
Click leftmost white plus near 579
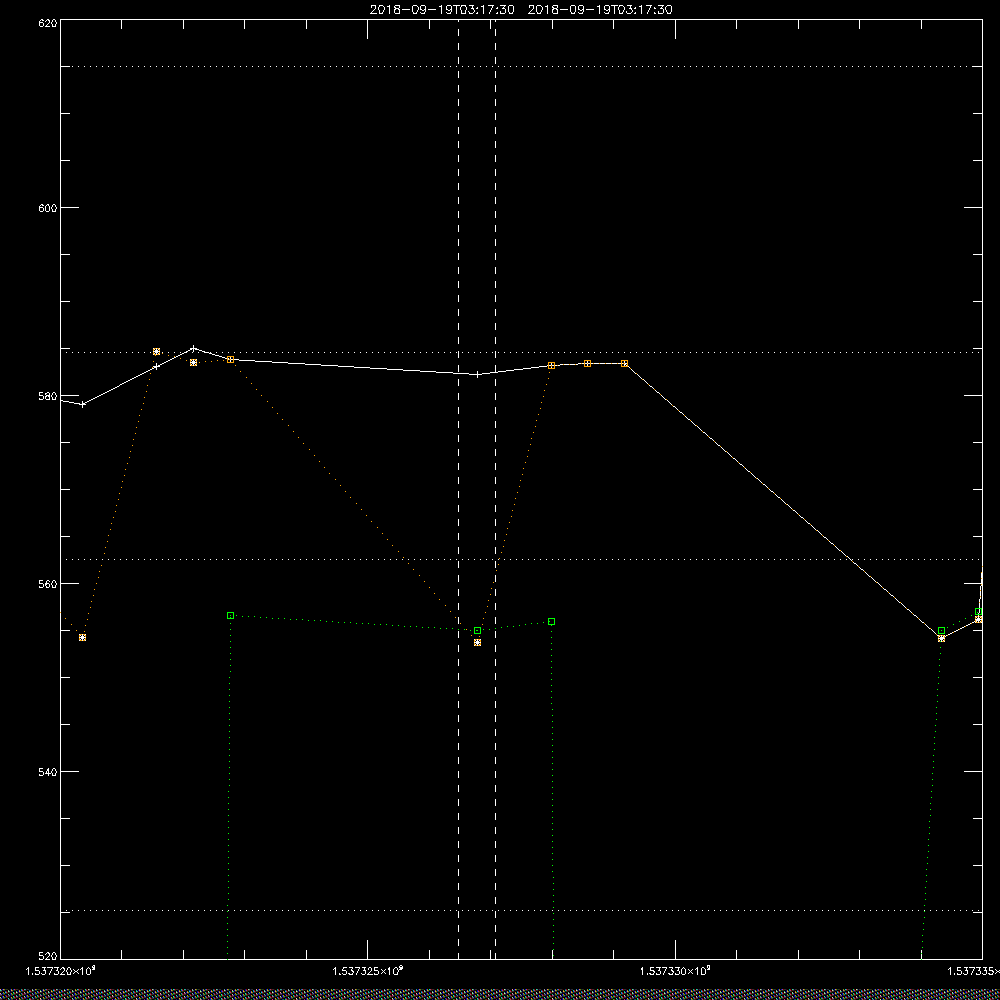(82, 404)
